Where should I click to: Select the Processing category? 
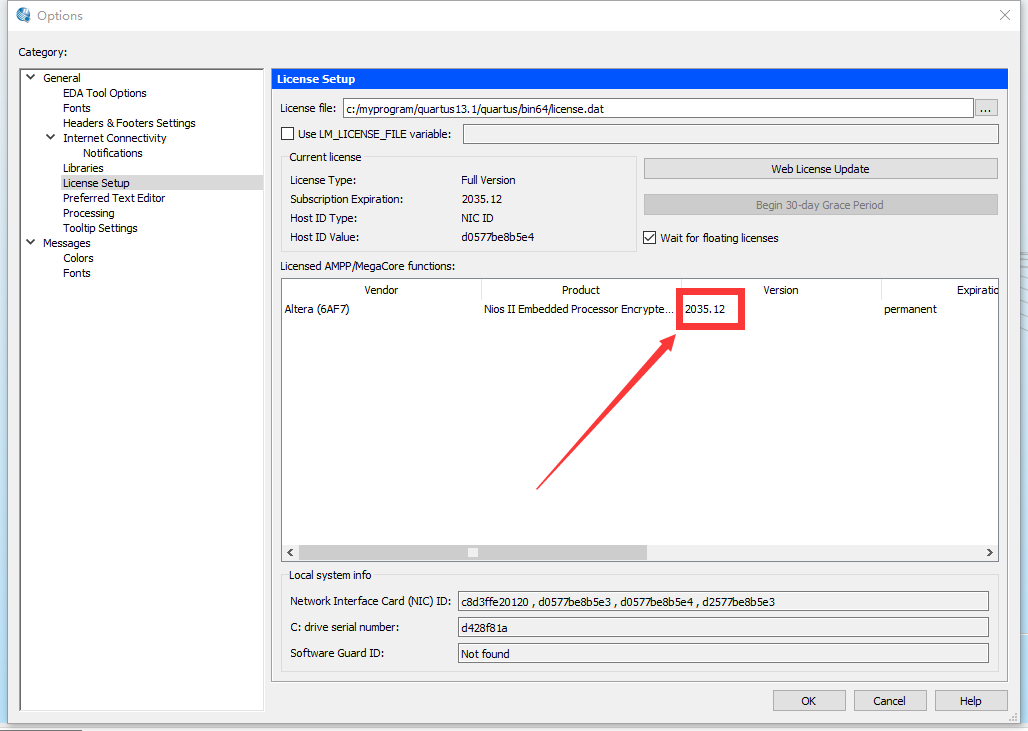[89, 213]
